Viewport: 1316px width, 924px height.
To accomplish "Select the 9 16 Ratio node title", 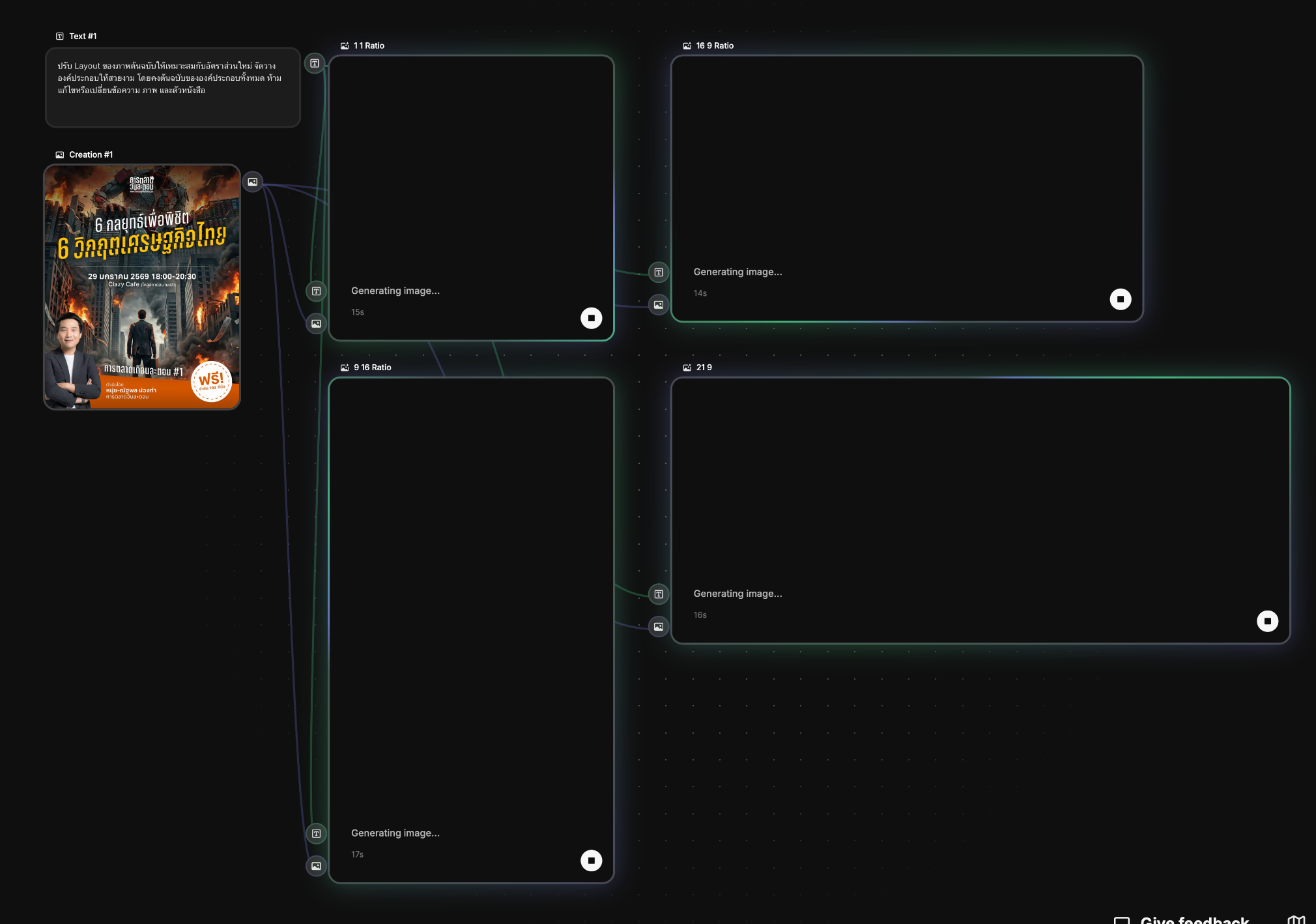I will [x=372, y=368].
